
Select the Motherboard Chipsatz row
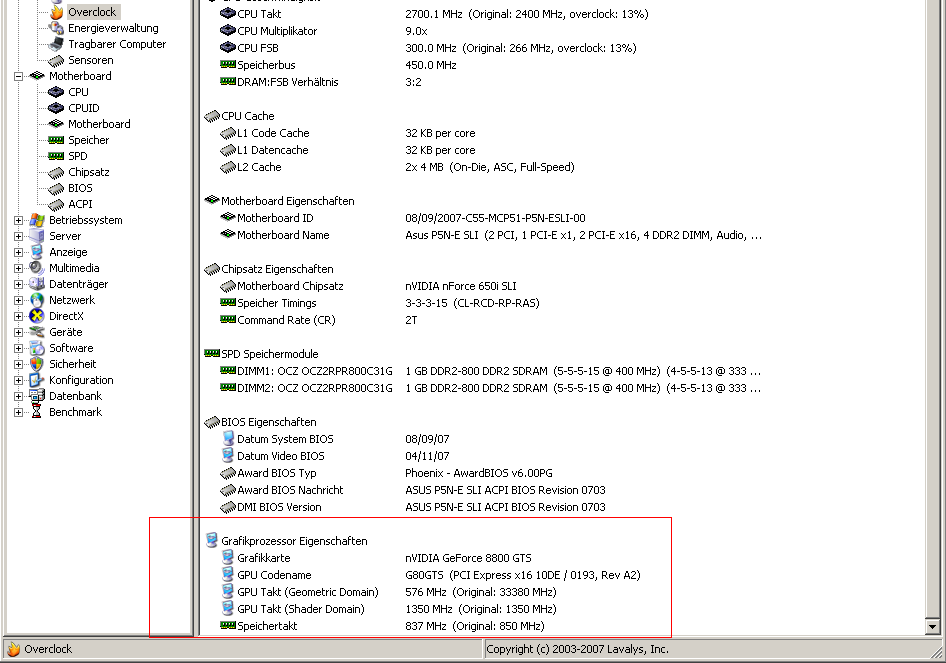coord(369,286)
